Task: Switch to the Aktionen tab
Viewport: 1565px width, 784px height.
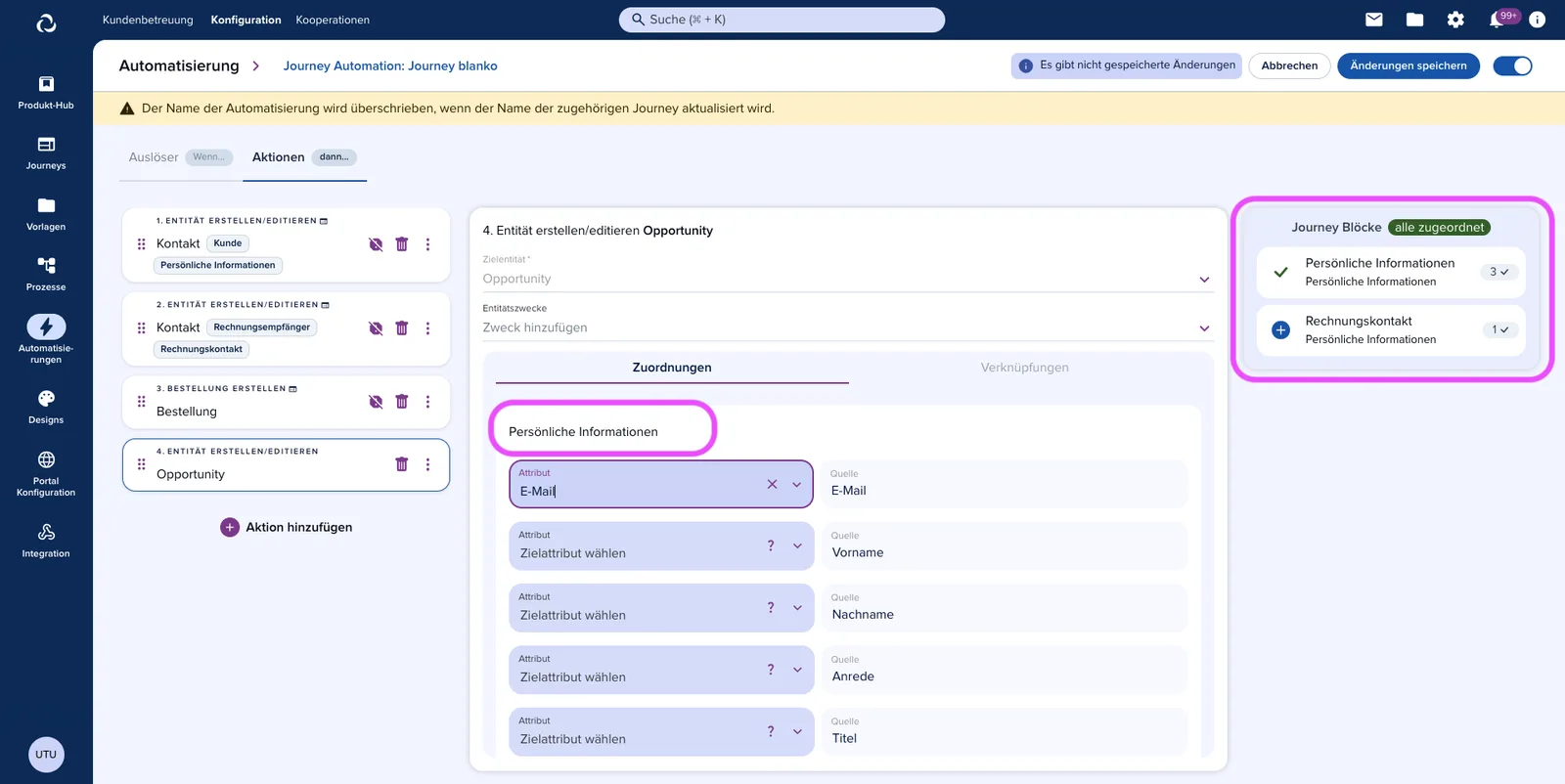Action: [x=304, y=157]
